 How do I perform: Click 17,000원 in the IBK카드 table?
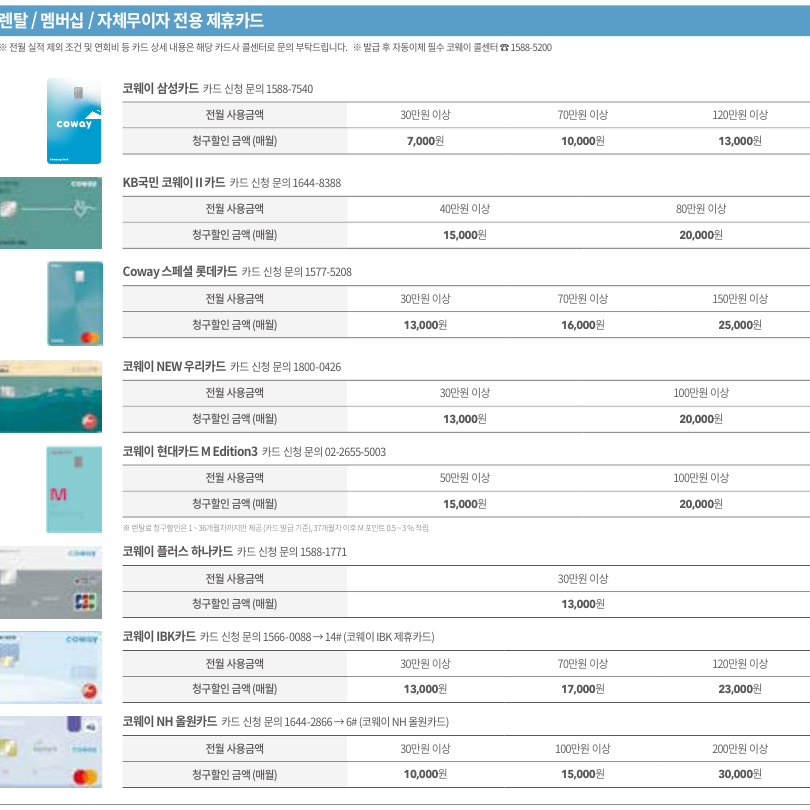pos(583,689)
